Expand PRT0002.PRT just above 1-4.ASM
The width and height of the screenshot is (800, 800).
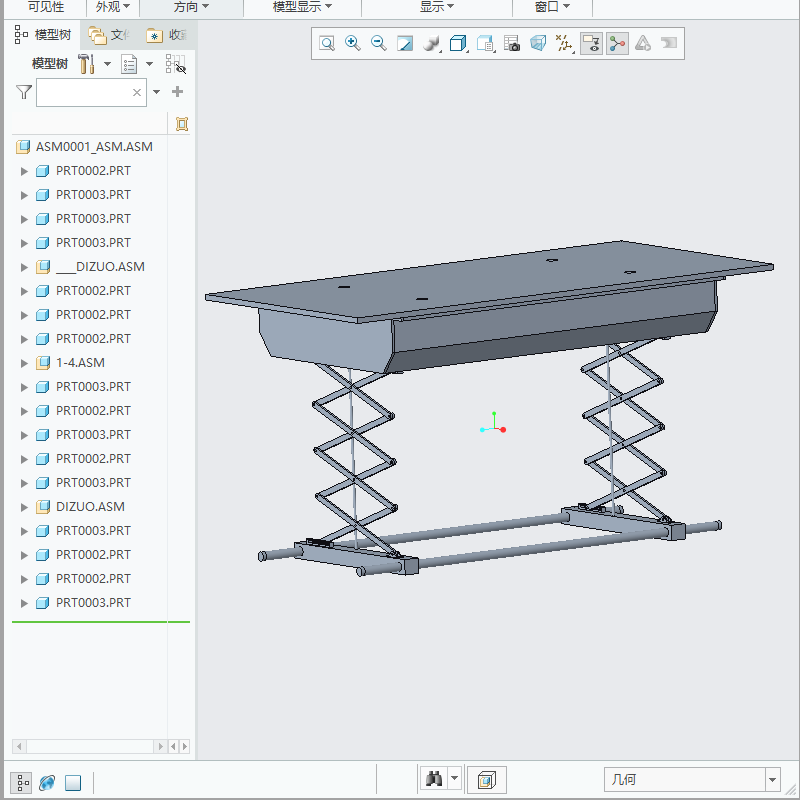[x=23, y=339]
